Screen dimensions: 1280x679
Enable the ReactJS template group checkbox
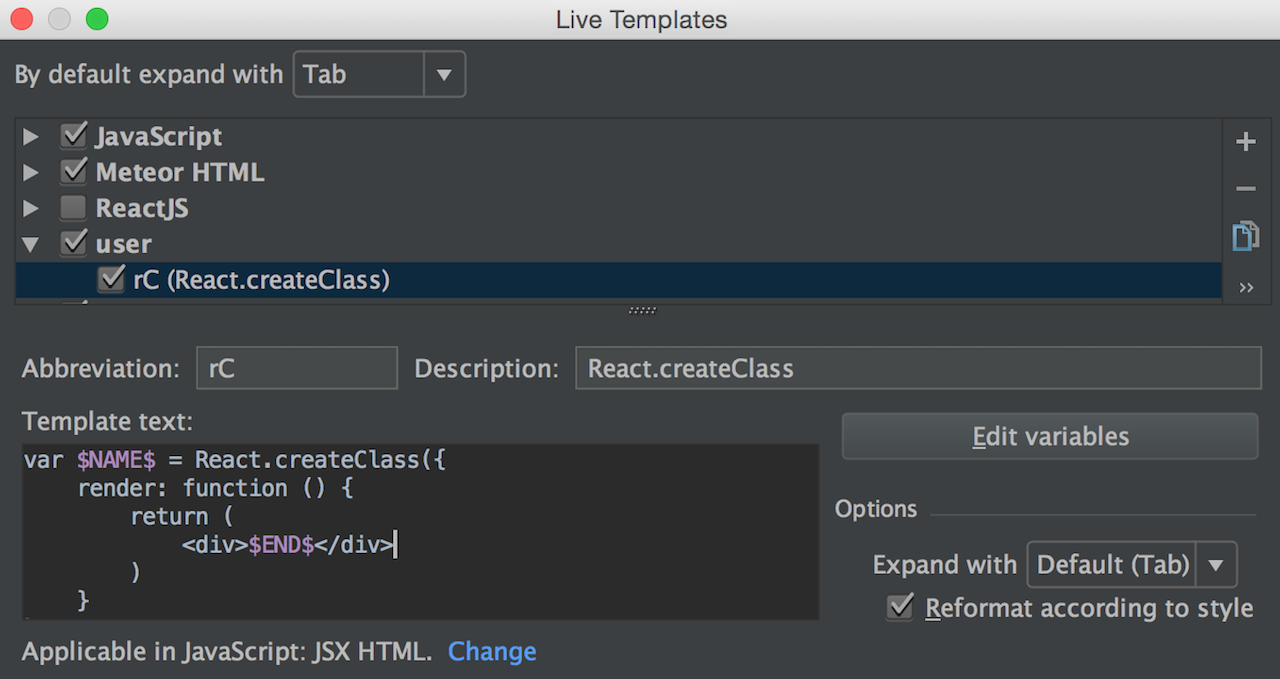pyautogui.click(x=73, y=208)
